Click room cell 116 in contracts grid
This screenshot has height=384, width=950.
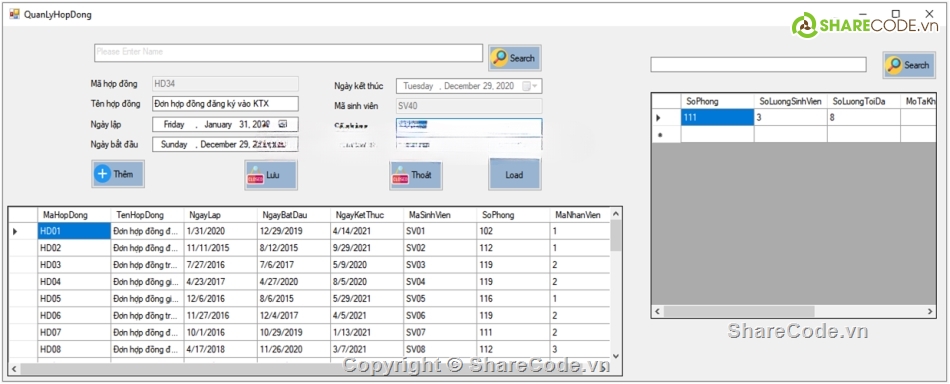[x=513, y=299]
